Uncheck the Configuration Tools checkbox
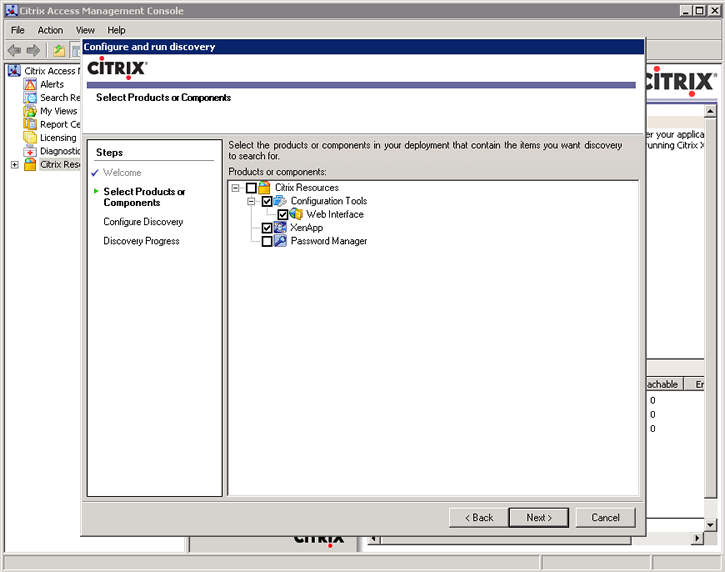 (x=267, y=202)
